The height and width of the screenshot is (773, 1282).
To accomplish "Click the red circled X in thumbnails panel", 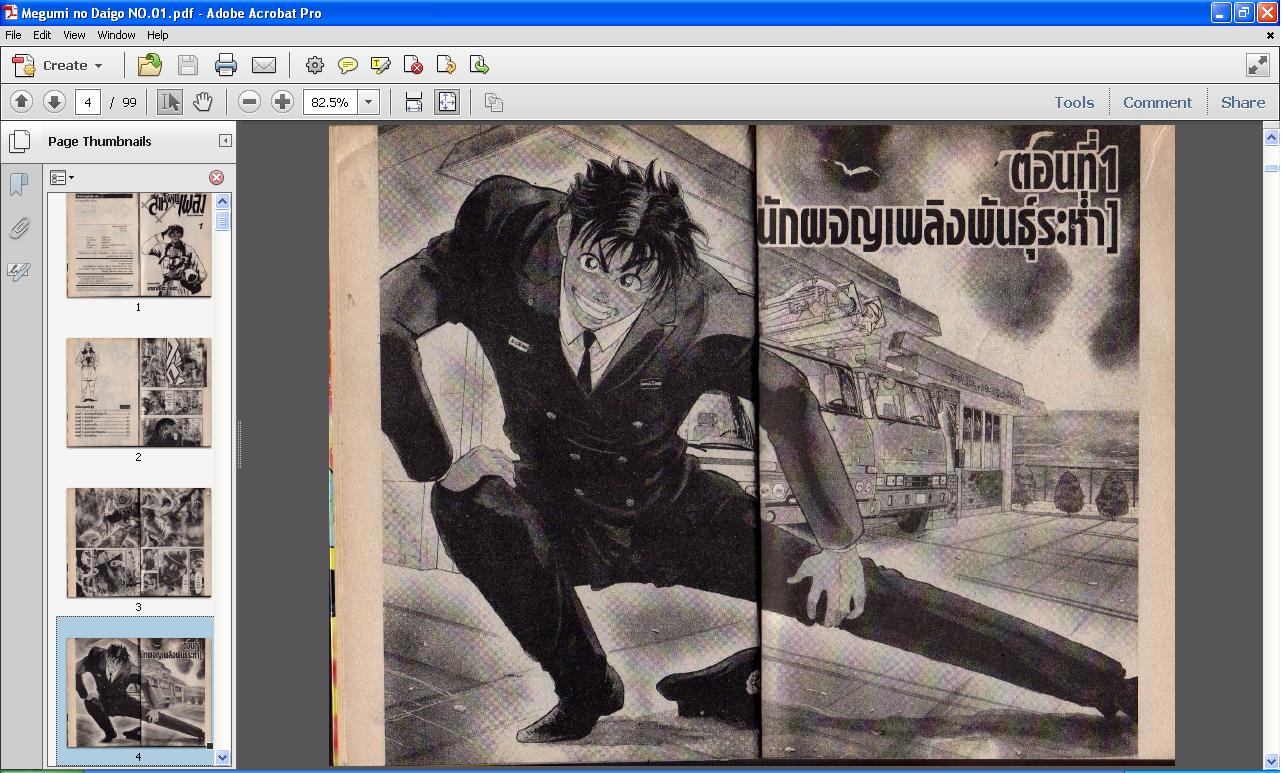I will (216, 177).
